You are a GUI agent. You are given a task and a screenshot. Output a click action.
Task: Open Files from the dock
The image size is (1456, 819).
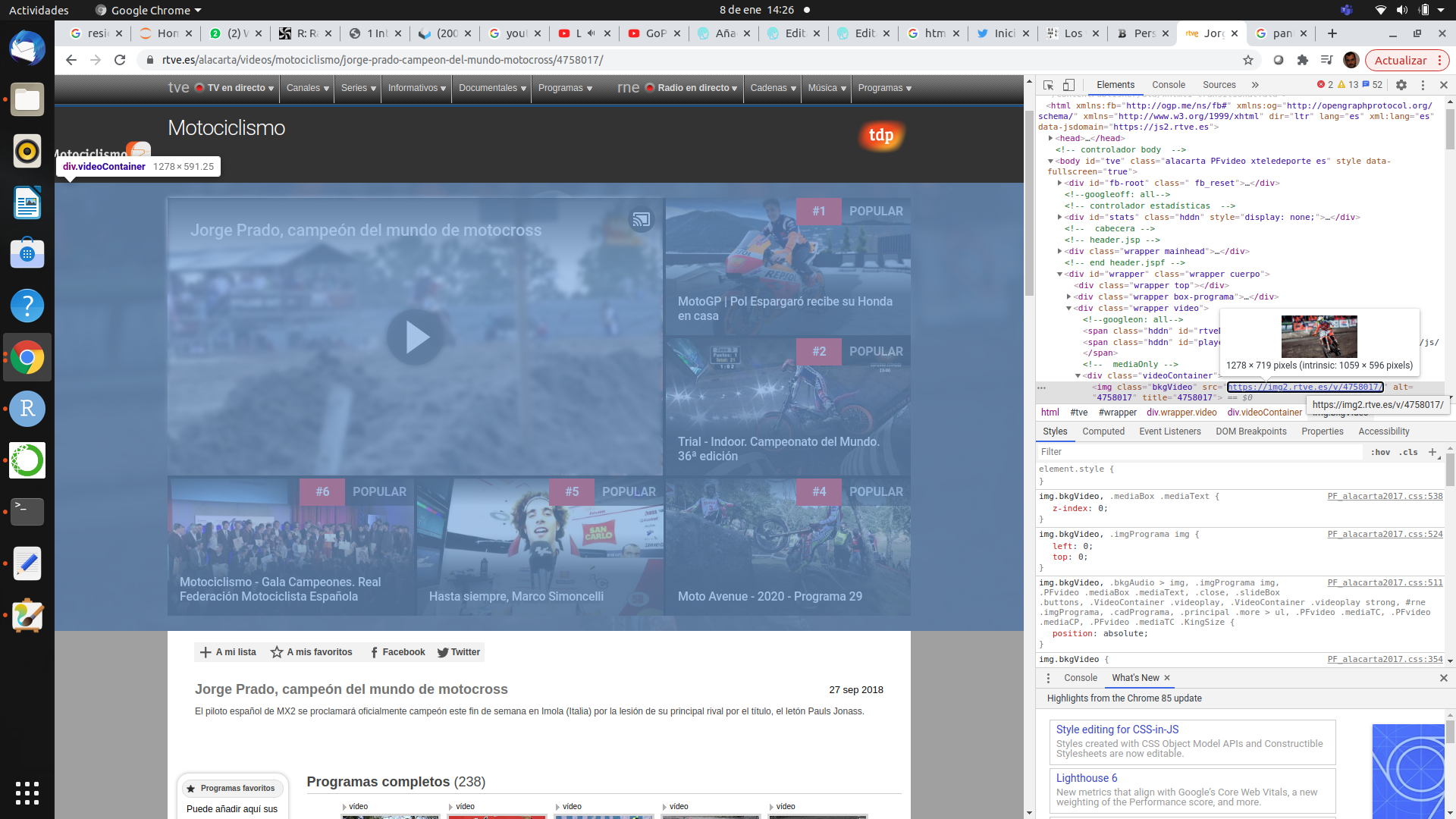click(x=27, y=99)
